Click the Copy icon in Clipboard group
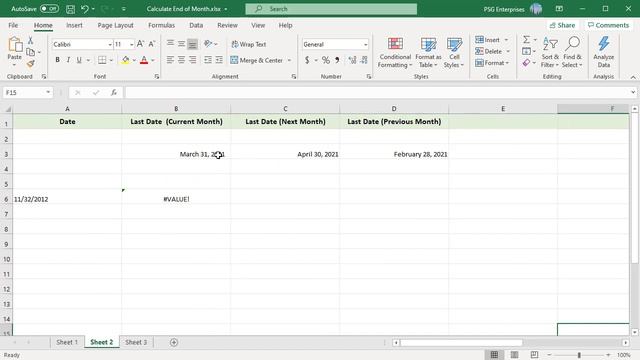The height and width of the screenshot is (360, 640). [x=30, y=52]
